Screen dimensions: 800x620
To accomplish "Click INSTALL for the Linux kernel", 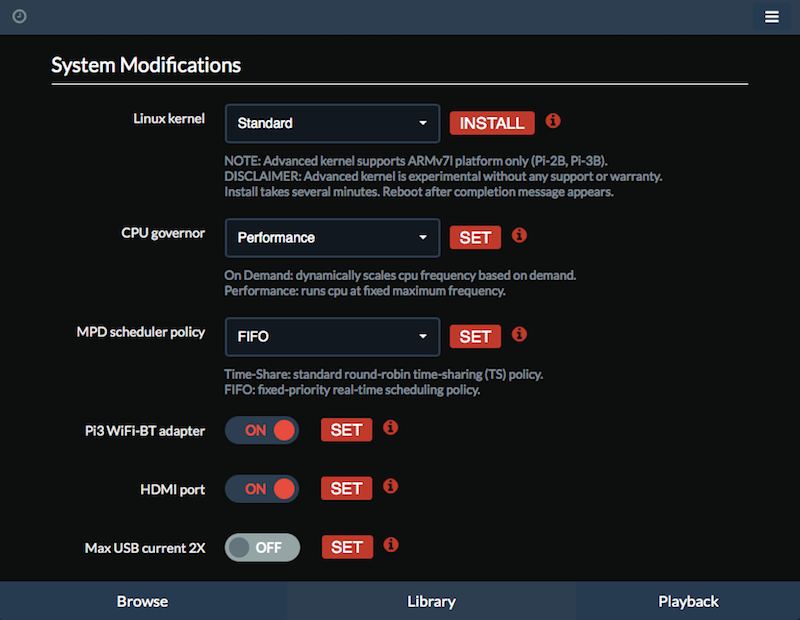I will pos(492,123).
